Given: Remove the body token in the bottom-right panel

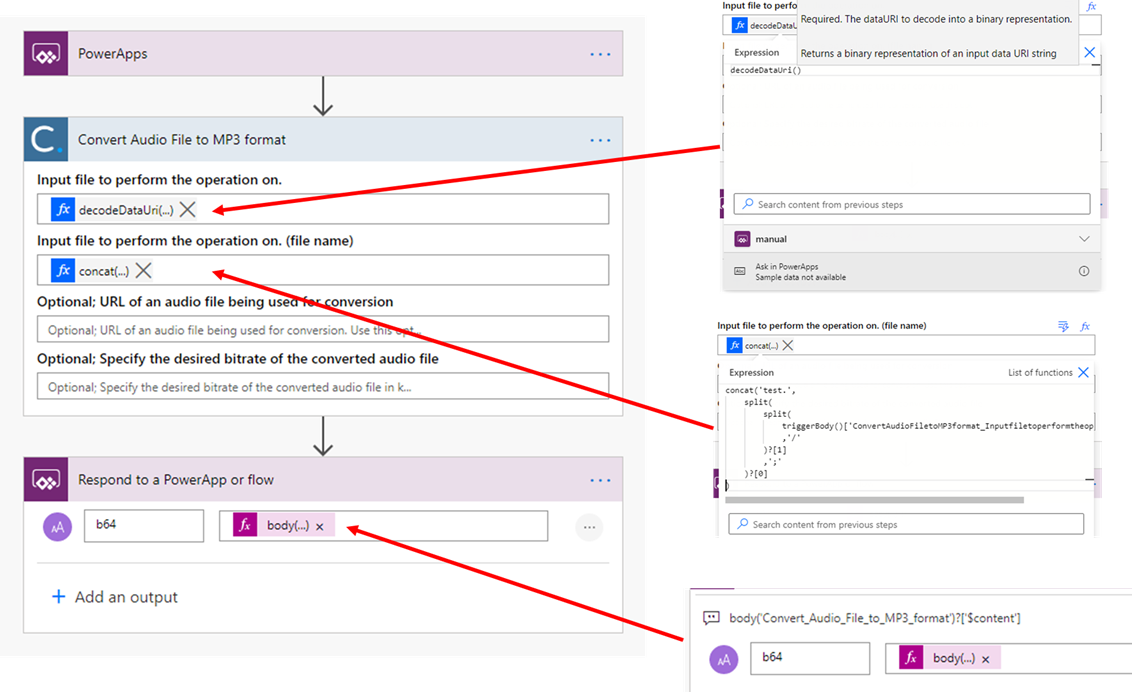Looking at the screenshot, I should pos(985,660).
